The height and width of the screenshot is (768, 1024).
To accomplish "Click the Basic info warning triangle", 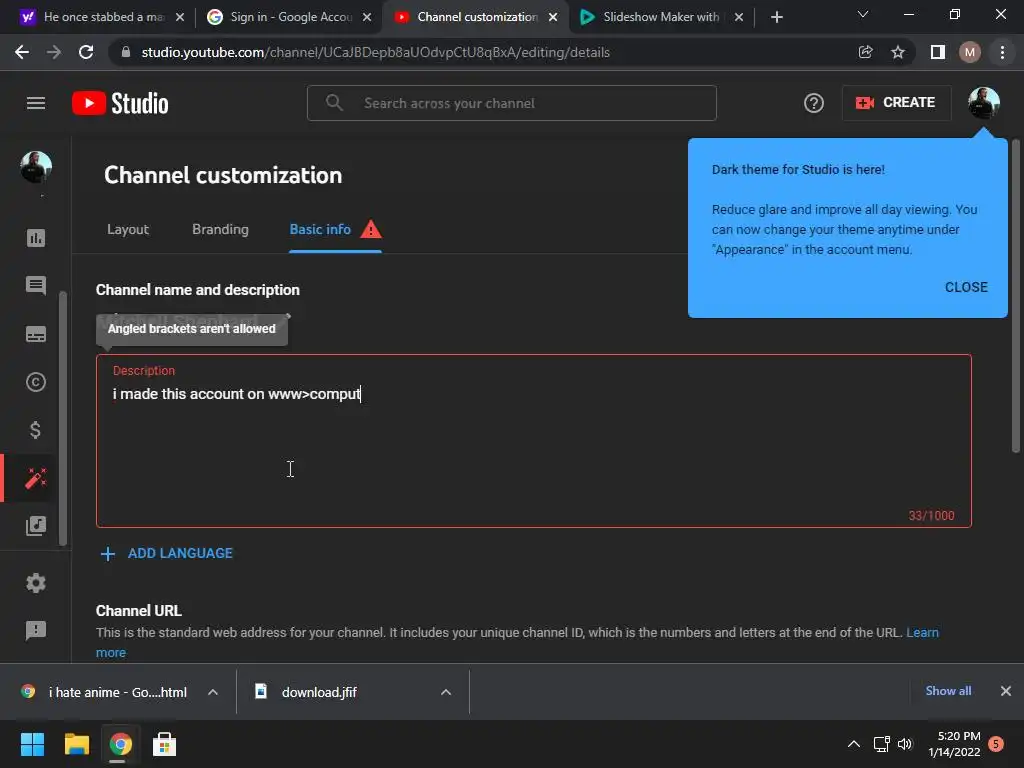I will coord(371,230).
